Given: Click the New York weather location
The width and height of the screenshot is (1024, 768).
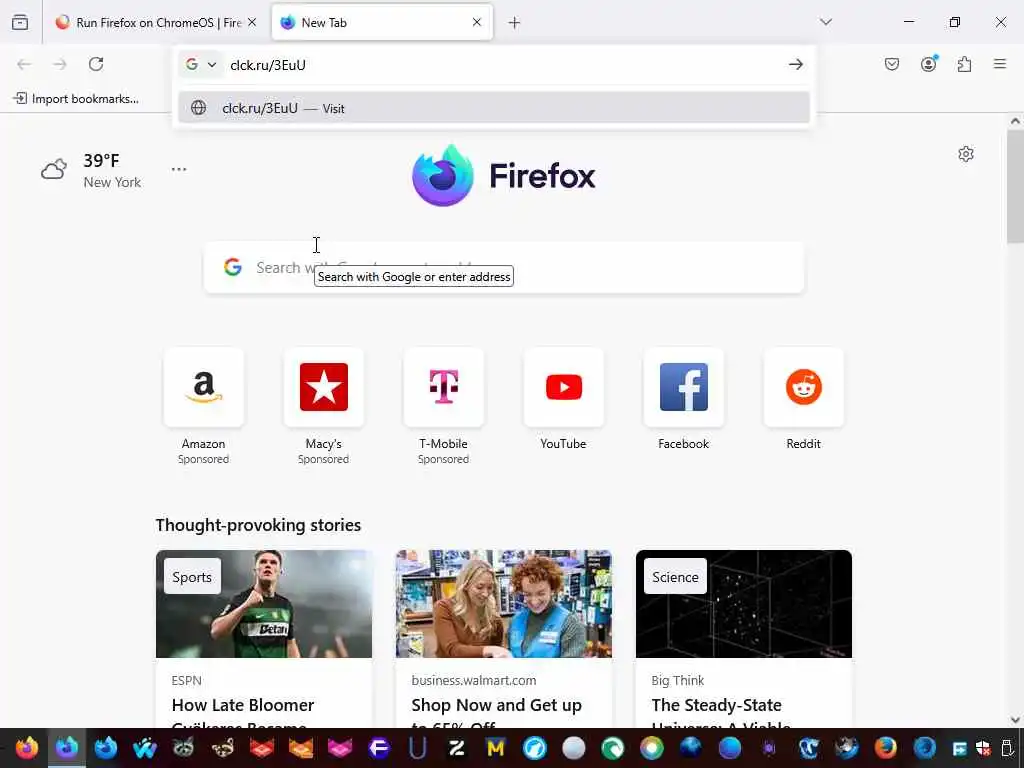Looking at the screenshot, I should pos(112,182).
